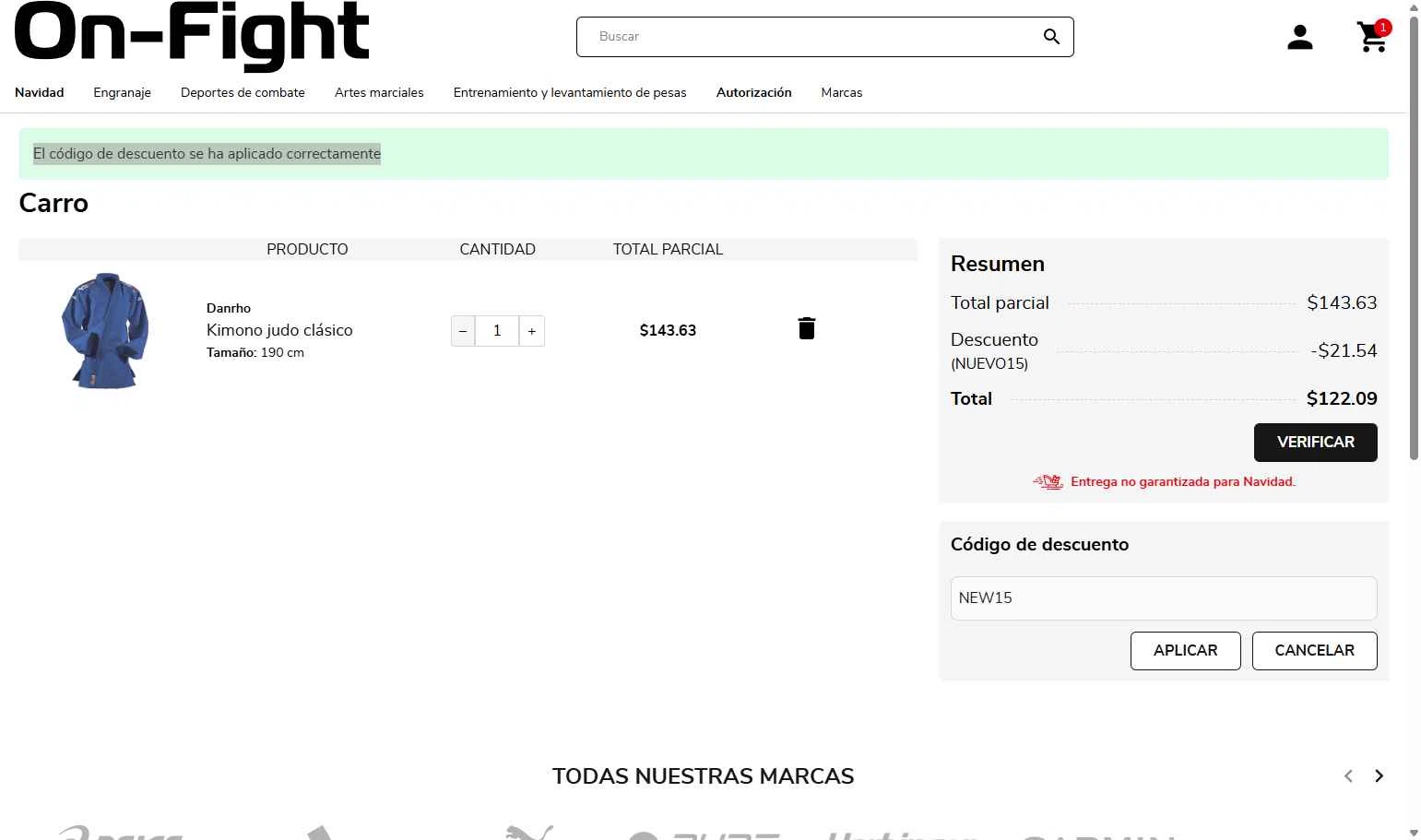The image size is (1421, 840).
Task: Open Deportes de combate menu
Action: [243, 92]
